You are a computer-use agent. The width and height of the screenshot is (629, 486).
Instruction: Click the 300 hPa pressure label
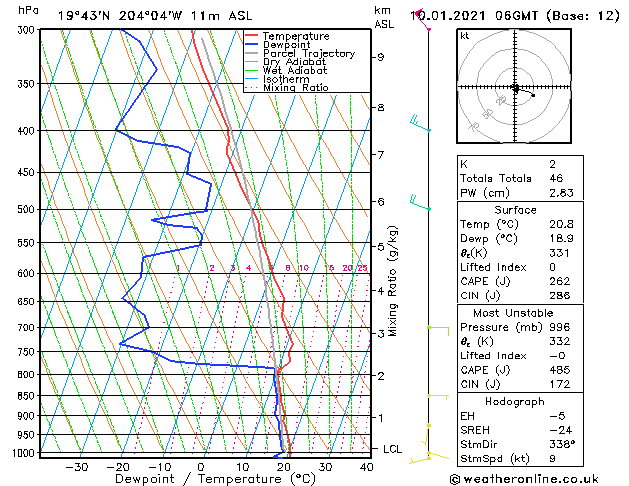[28, 30]
